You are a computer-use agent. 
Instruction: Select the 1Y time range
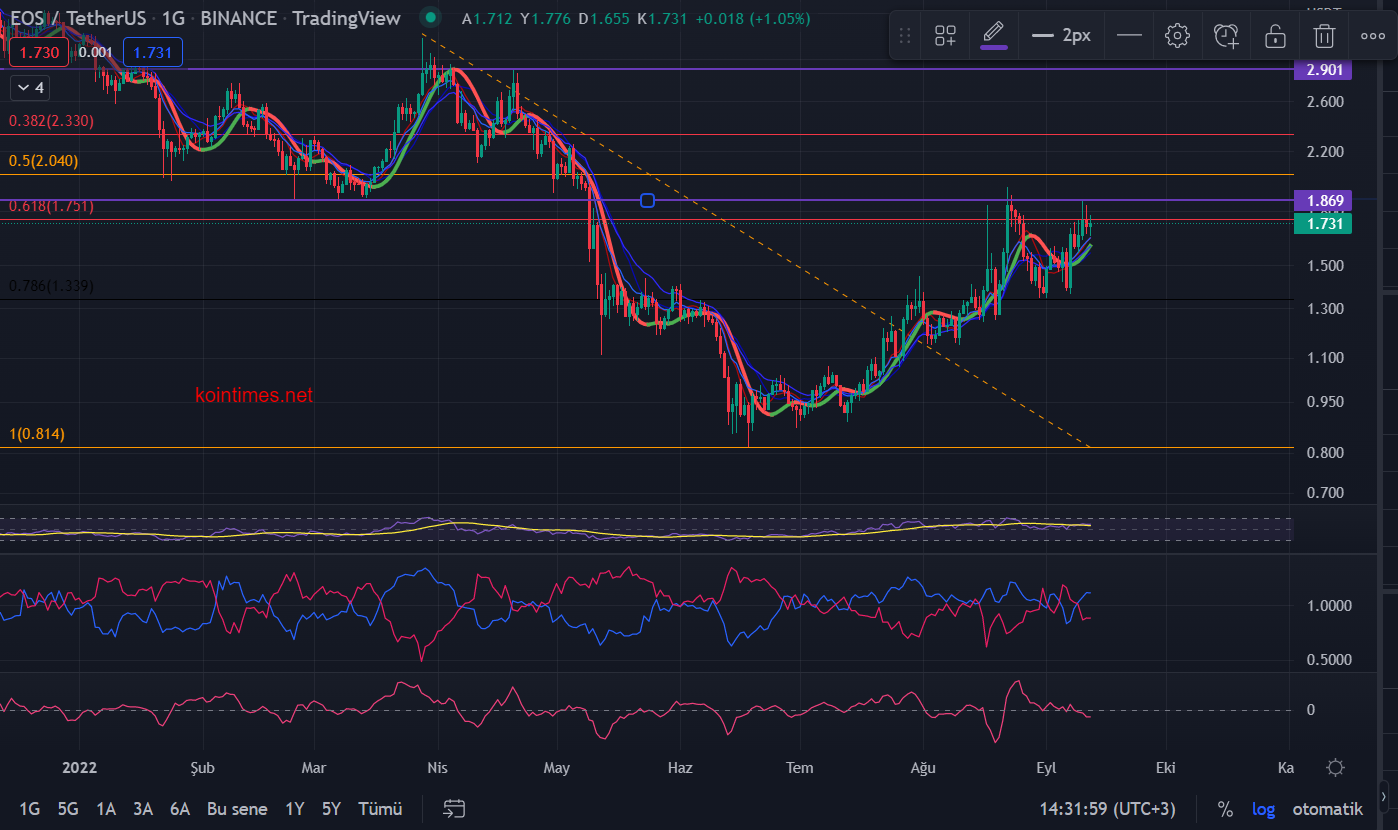[x=295, y=808]
